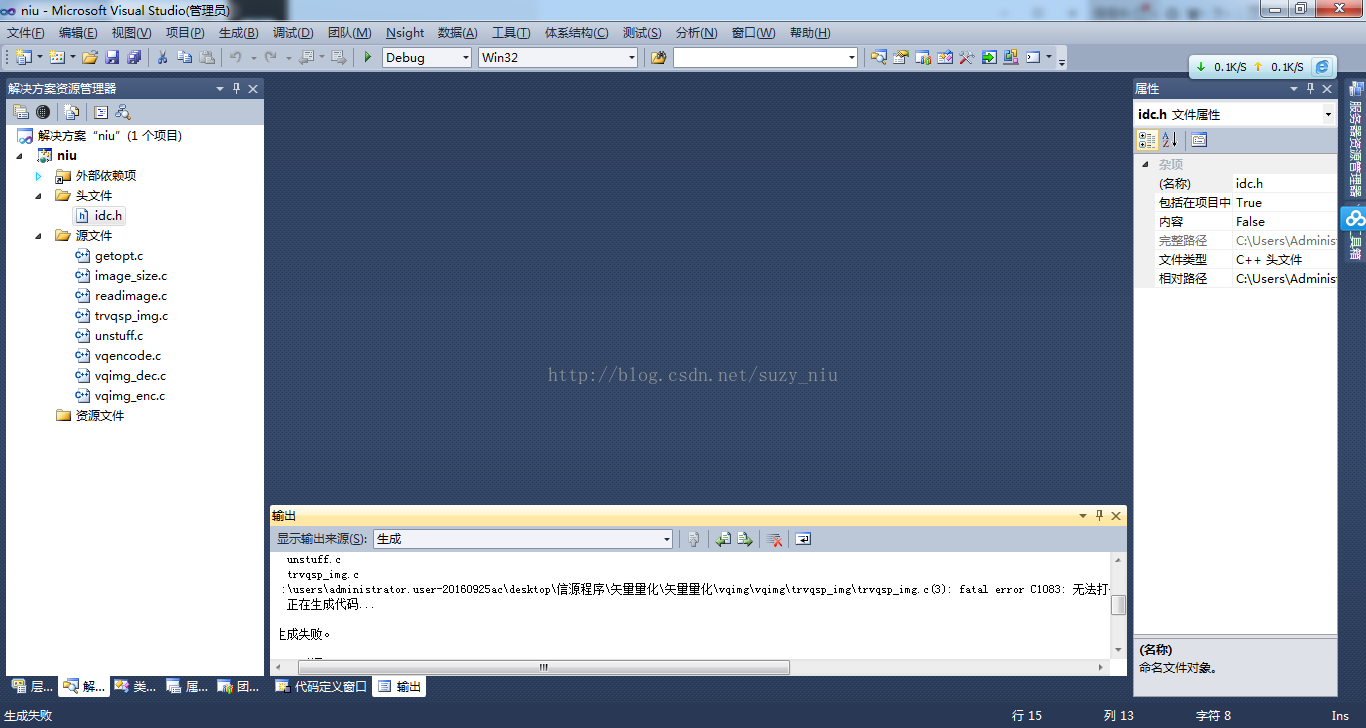Click the Copy icon in toolbar

[x=184, y=58]
